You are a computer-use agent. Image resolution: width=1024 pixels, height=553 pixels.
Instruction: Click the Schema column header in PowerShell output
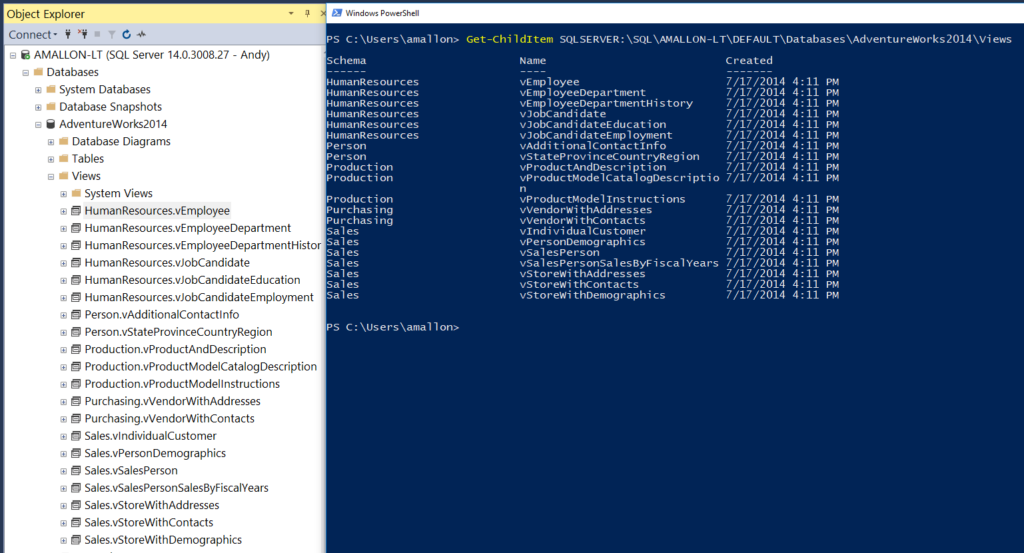coord(346,61)
